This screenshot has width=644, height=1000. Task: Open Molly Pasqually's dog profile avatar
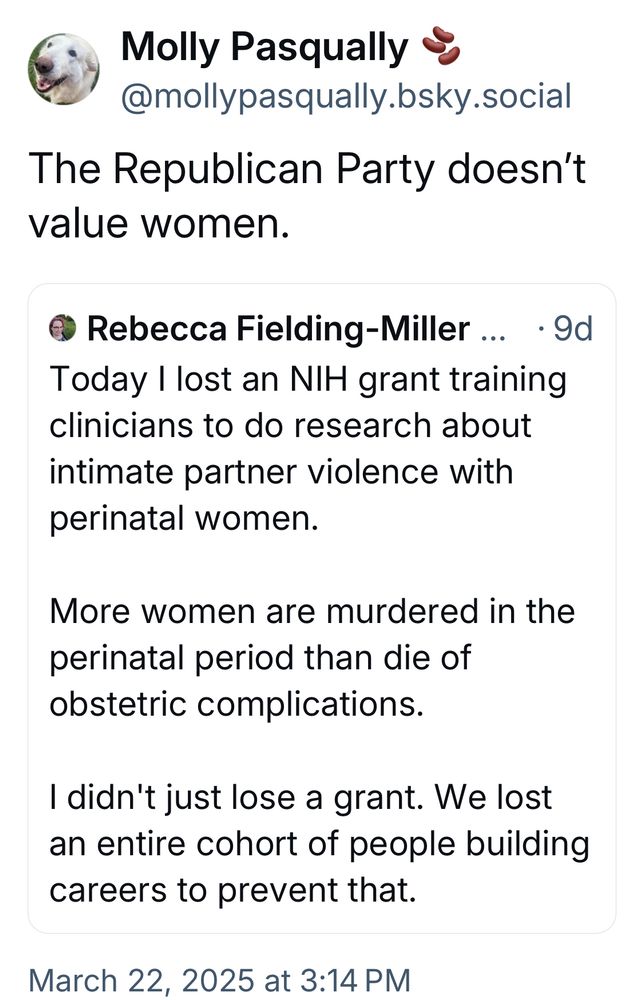click(64, 66)
